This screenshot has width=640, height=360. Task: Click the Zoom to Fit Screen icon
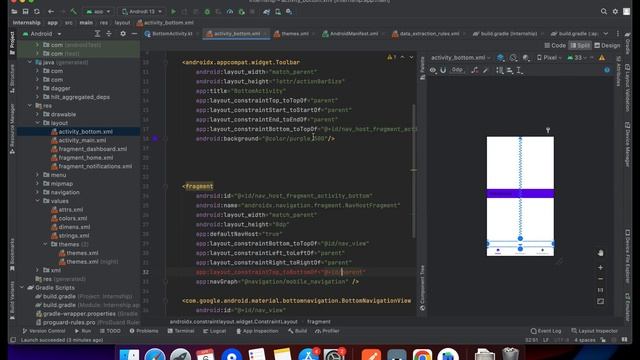tap(600, 302)
